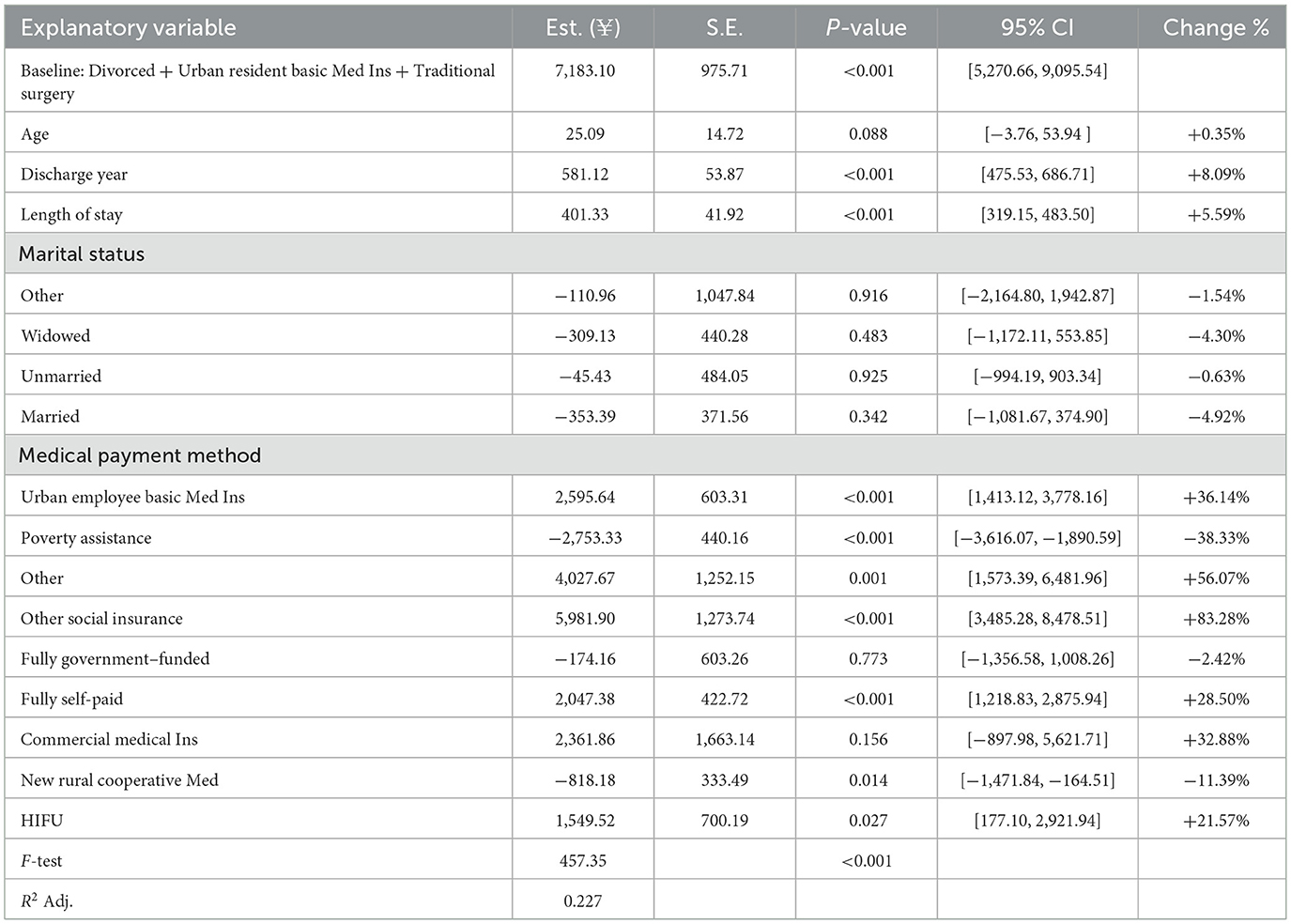Select the F-test value 457.35
Viewport: 1291px width, 924px height.
click(584, 861)
